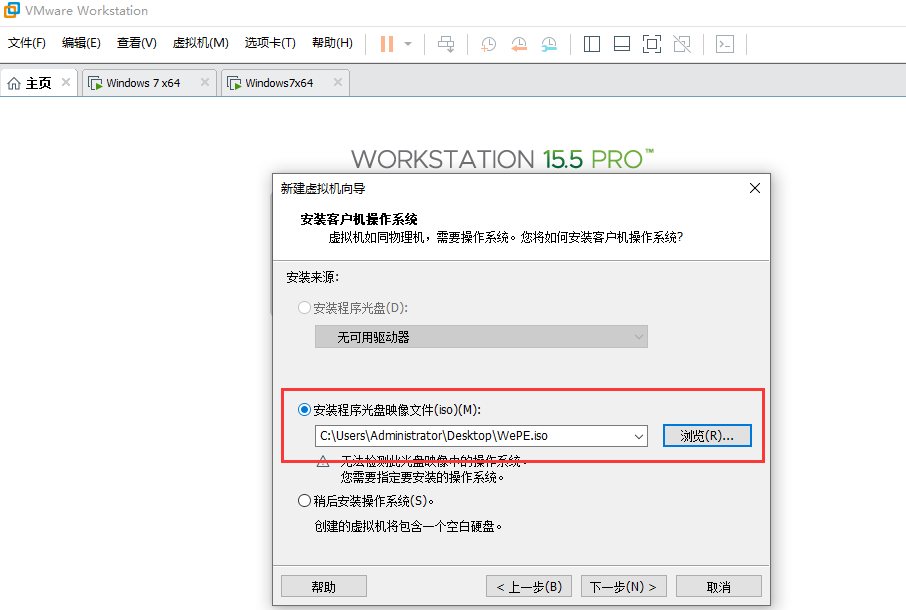Enter full screen mode icon

pos(652,44)
